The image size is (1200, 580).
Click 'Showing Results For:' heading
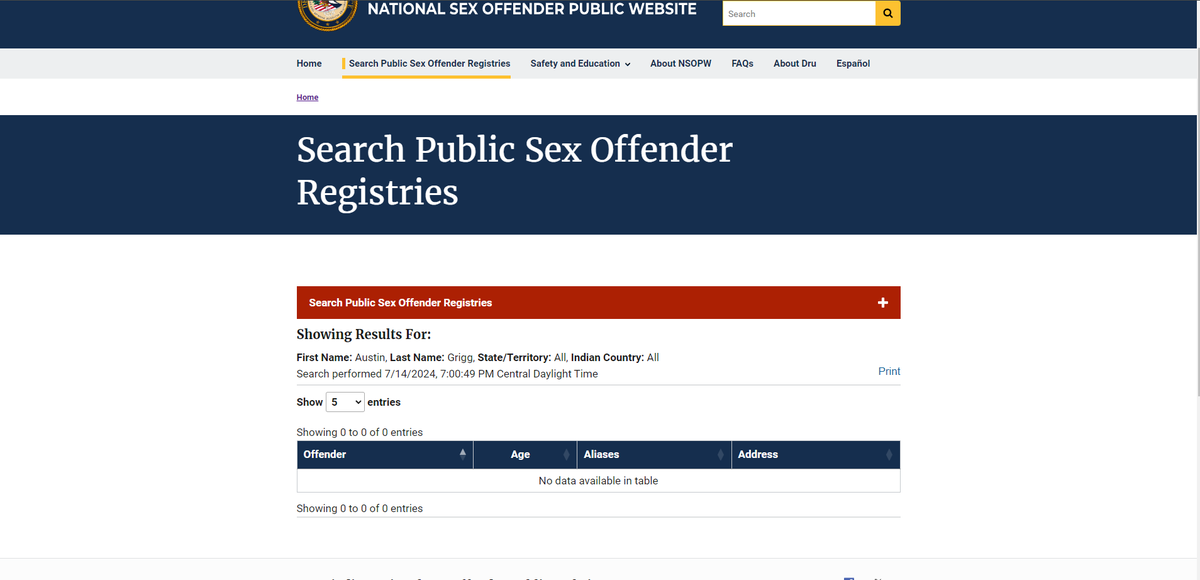[x=364, y=335]
